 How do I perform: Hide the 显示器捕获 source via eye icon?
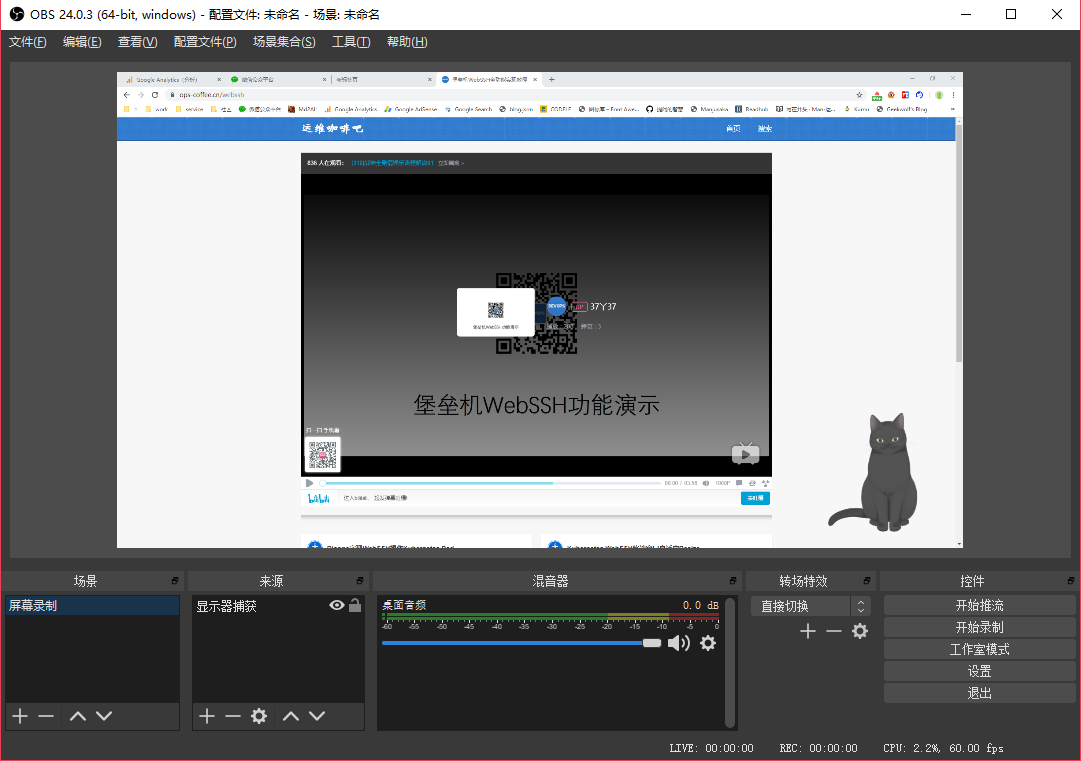coord(337,605)
